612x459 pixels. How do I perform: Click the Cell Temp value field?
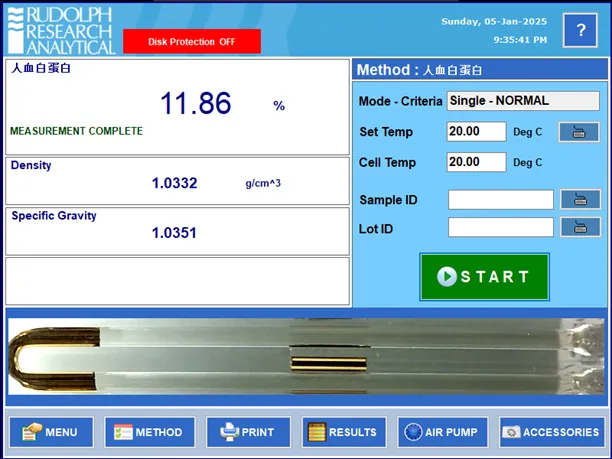(x=476, y=162)
